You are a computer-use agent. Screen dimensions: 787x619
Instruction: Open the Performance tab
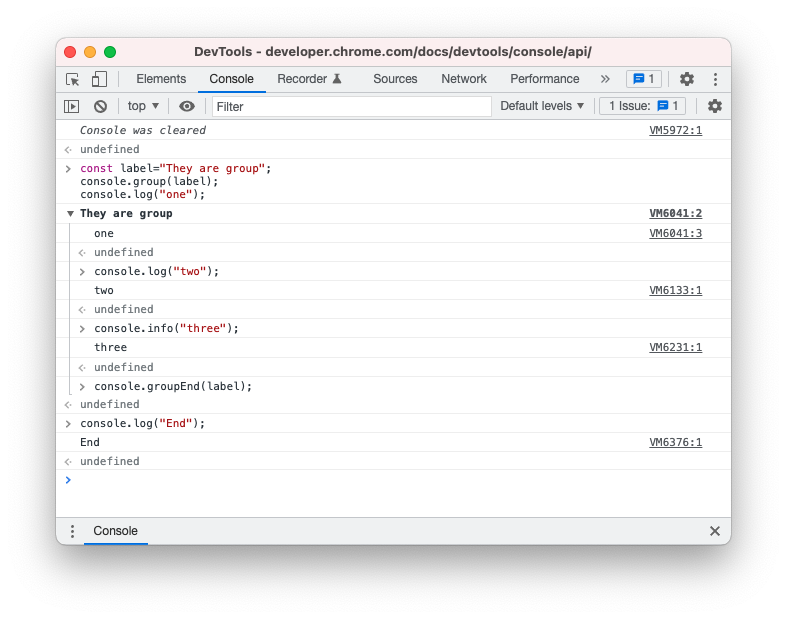545,79
